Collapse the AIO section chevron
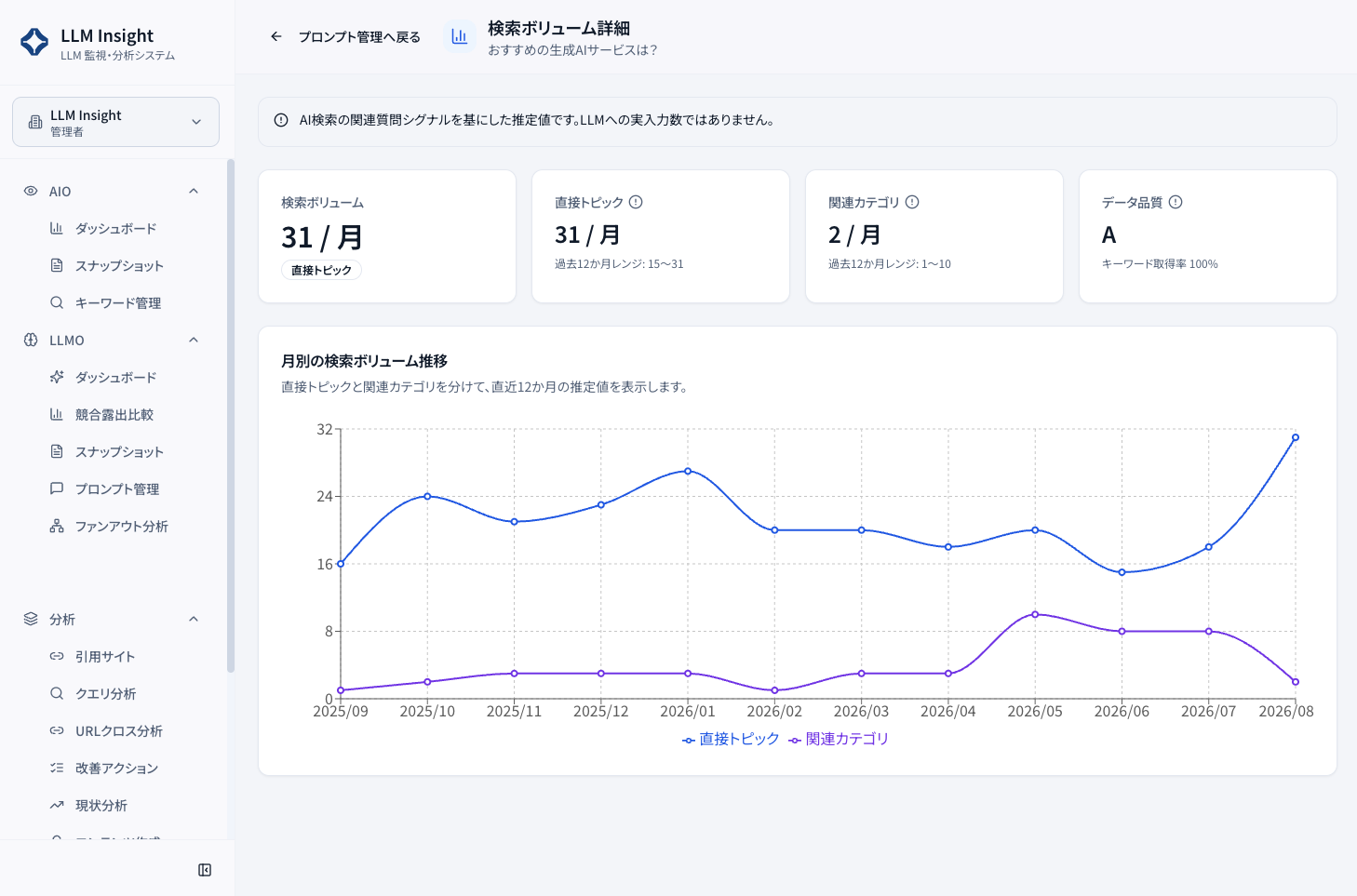 coord(194,191)
